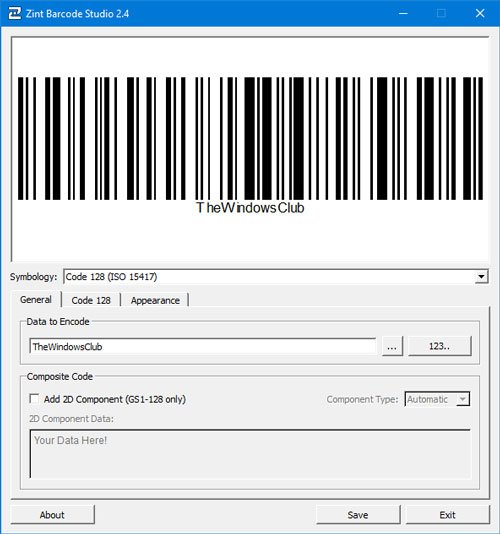This screenshot has height=534, width=500.
Task: Exit the application via Exit button
Action: pos(447,515)
